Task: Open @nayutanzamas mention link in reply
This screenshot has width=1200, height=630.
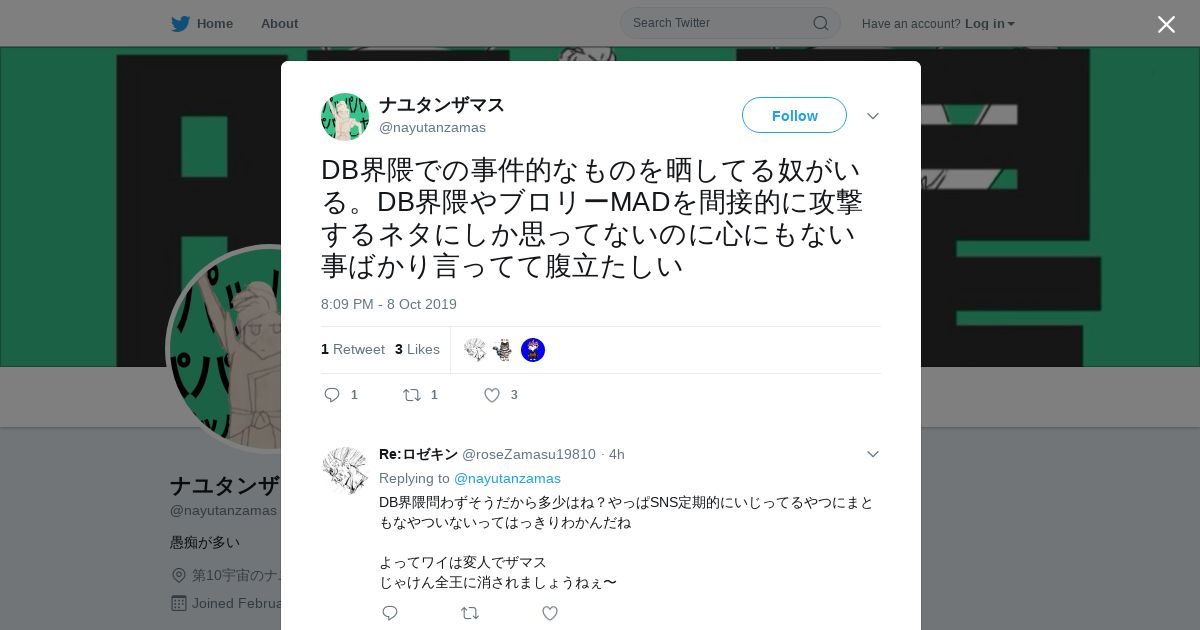Action: pos(507,478)
